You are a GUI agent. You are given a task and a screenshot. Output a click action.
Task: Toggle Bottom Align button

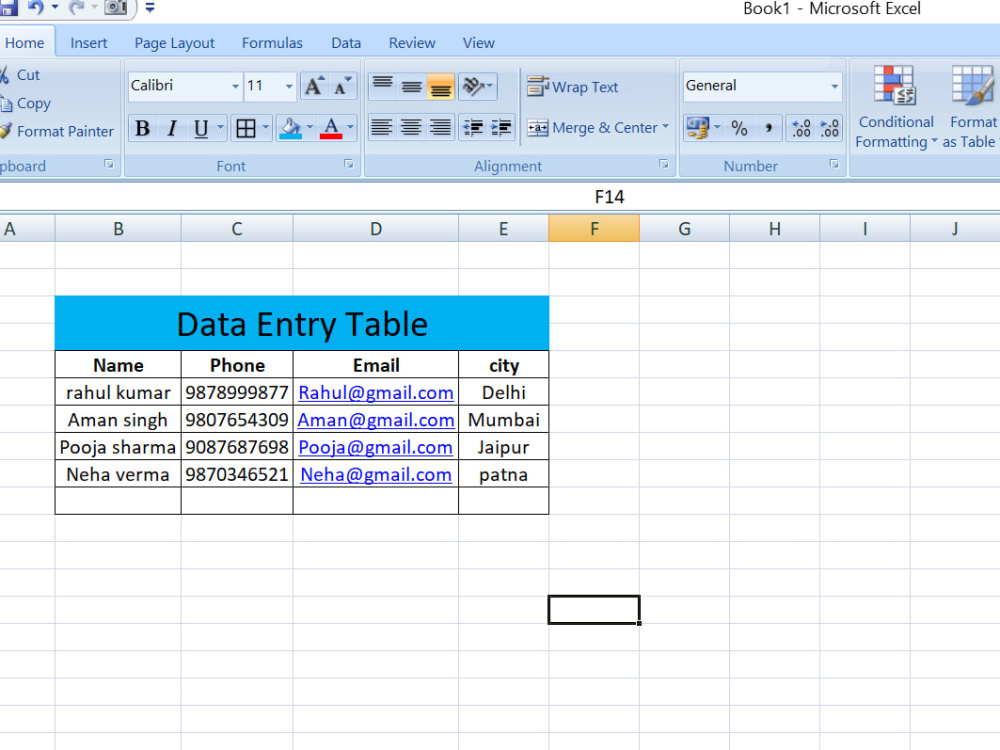pyautogui.click(x=440, y=86)
